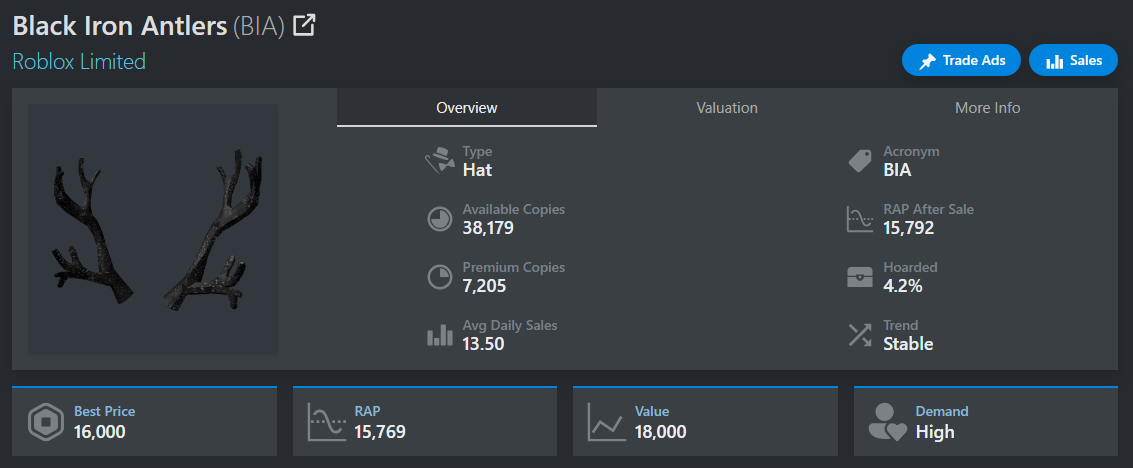Click the Black Iron Antlers title
Viewport: 1133px width, 468px height.
pyautogui.click(x=120, y=27)
